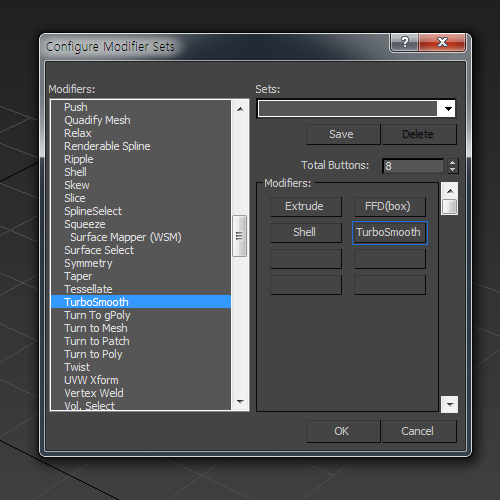Click the Delete button
The height and width of the screenshot is (500, 500).
pos(419,134)
